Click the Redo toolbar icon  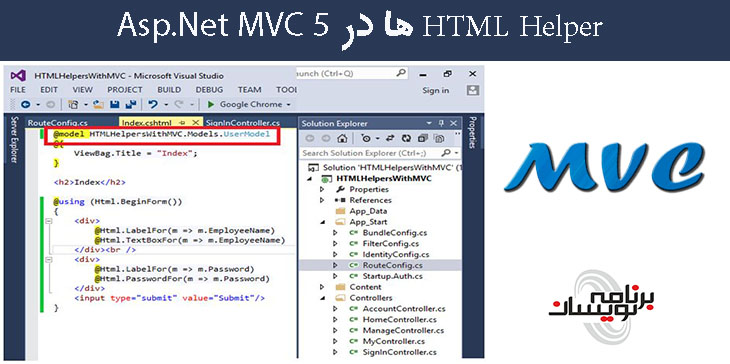point(179,105)
